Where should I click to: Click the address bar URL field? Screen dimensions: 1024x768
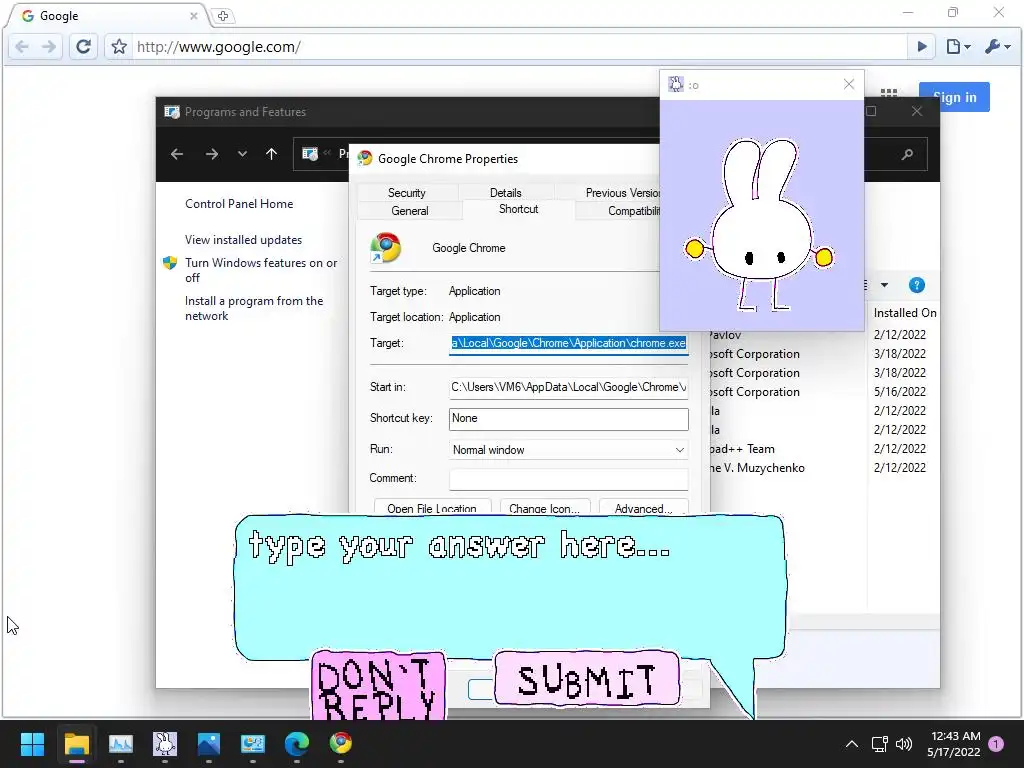click(519, 47)
